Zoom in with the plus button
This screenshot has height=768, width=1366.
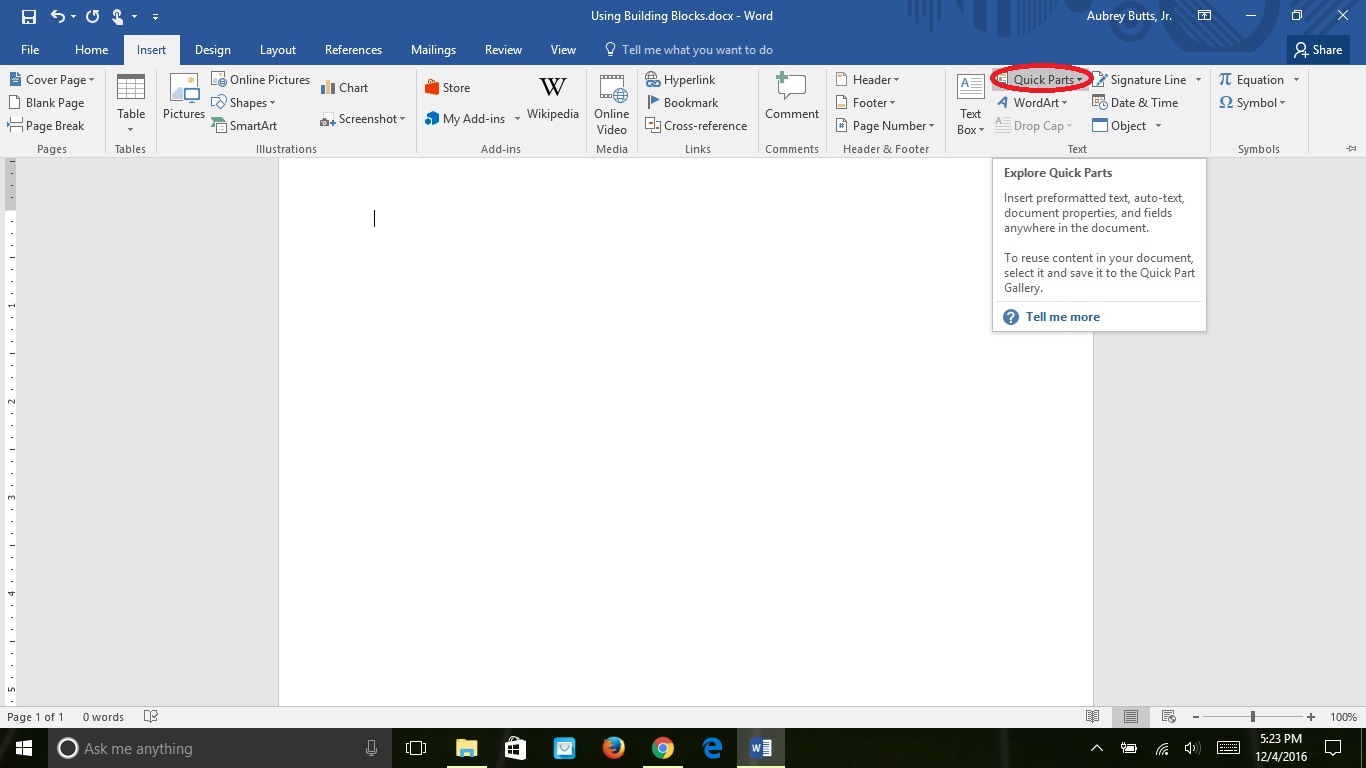pyautogui.click(x=1311, y=717)
